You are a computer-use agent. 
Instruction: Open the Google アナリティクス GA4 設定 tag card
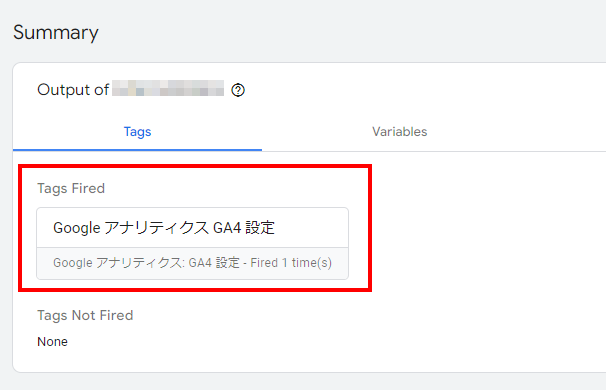tap(192, 244)
